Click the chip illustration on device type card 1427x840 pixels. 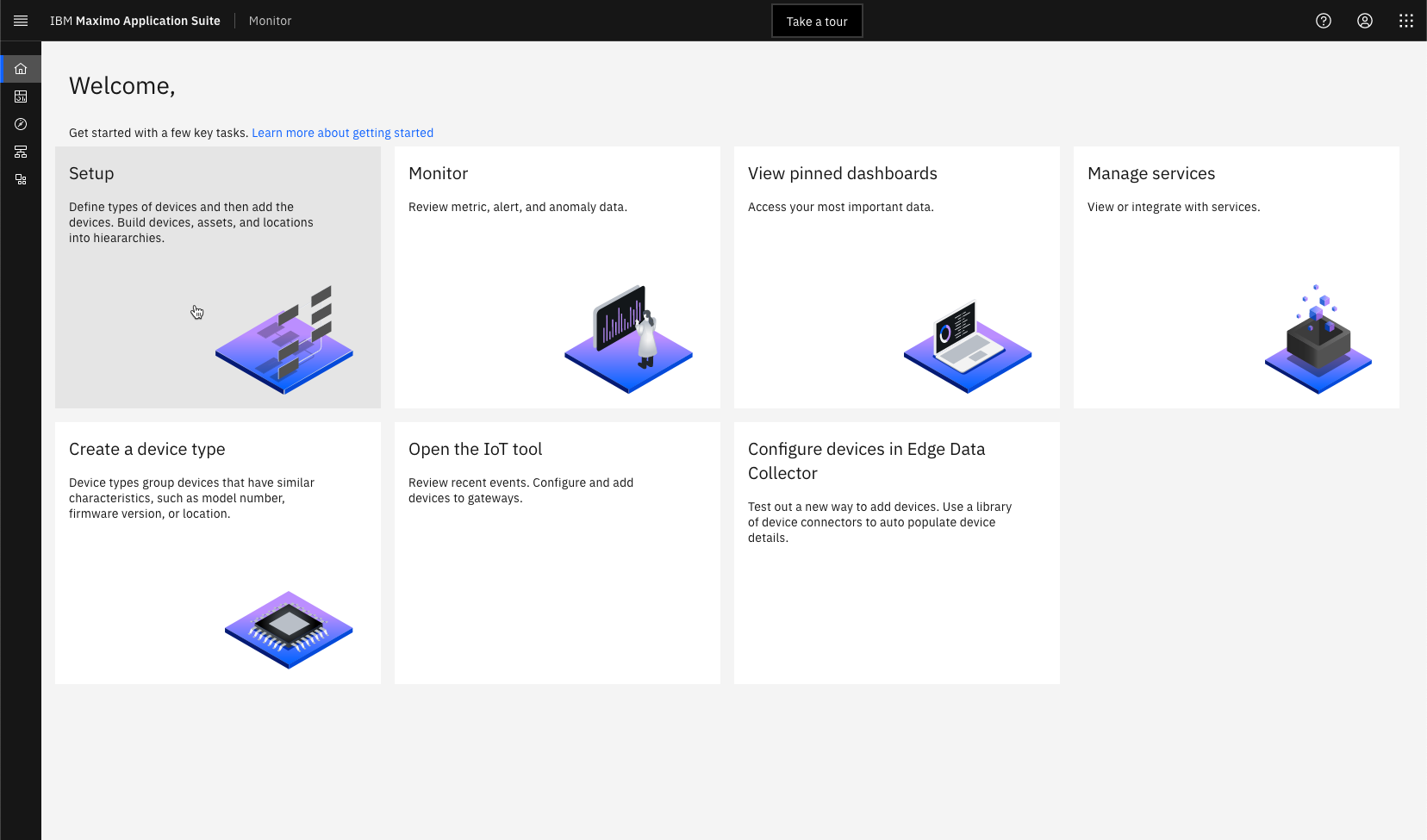click(x=289, y=630)
